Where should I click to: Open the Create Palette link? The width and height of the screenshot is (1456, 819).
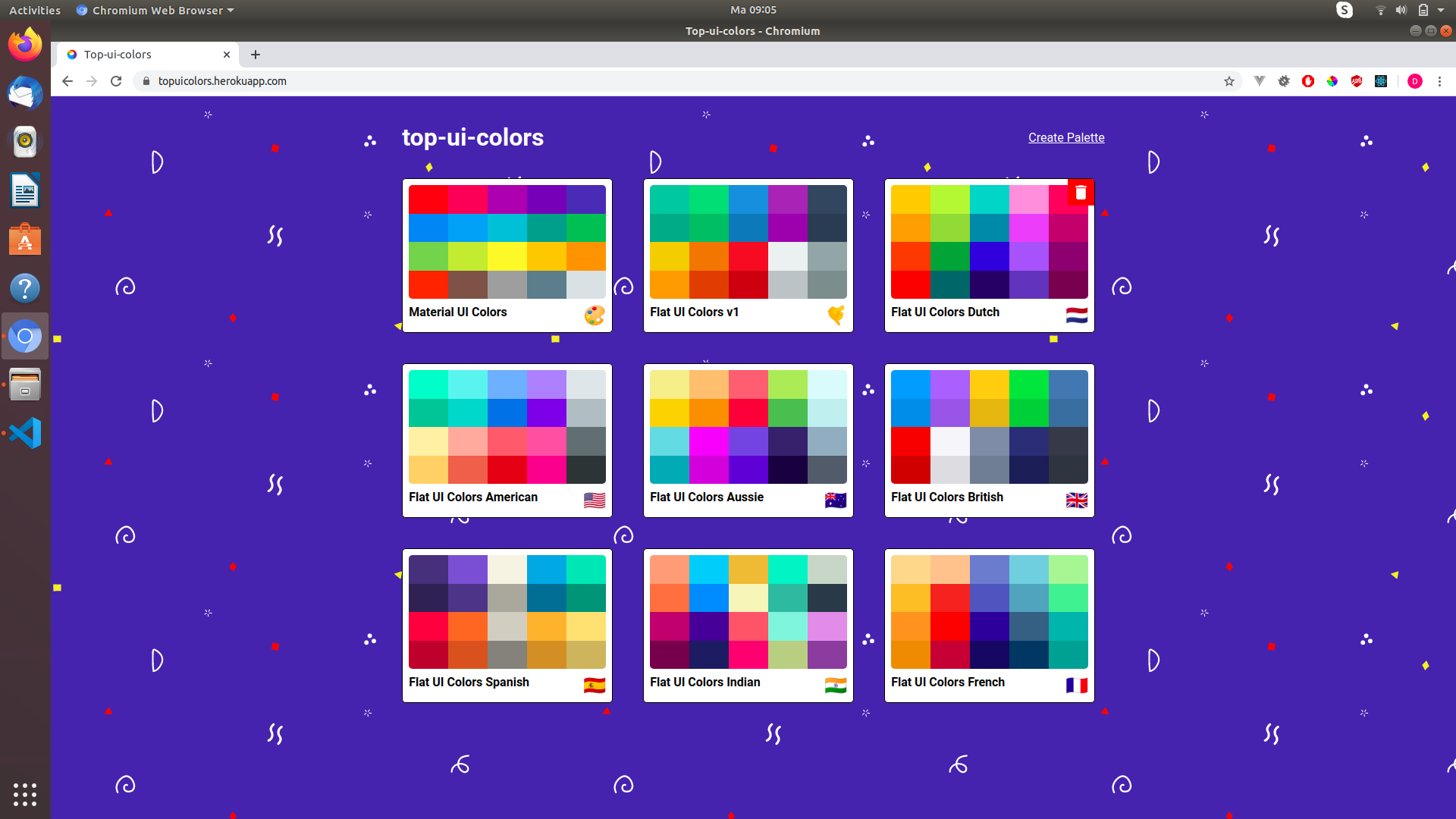click(x=1065, y=137)
